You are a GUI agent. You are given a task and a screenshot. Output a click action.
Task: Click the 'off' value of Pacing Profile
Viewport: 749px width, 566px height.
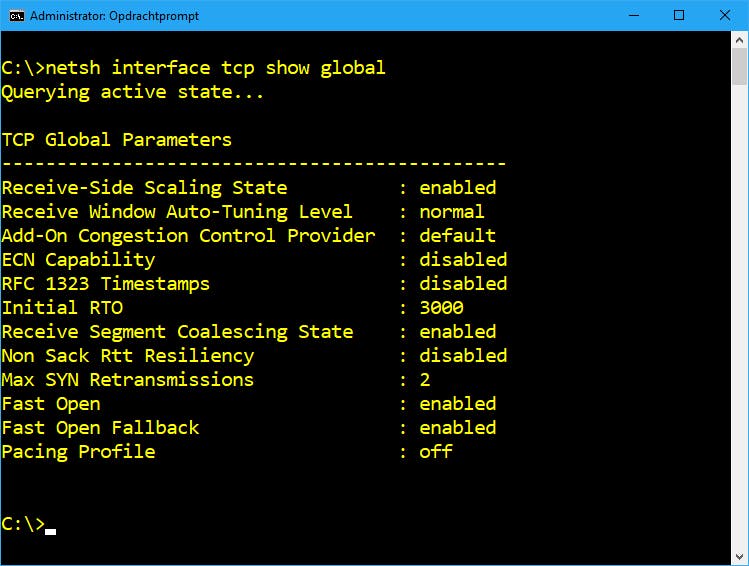pos(435,452)
